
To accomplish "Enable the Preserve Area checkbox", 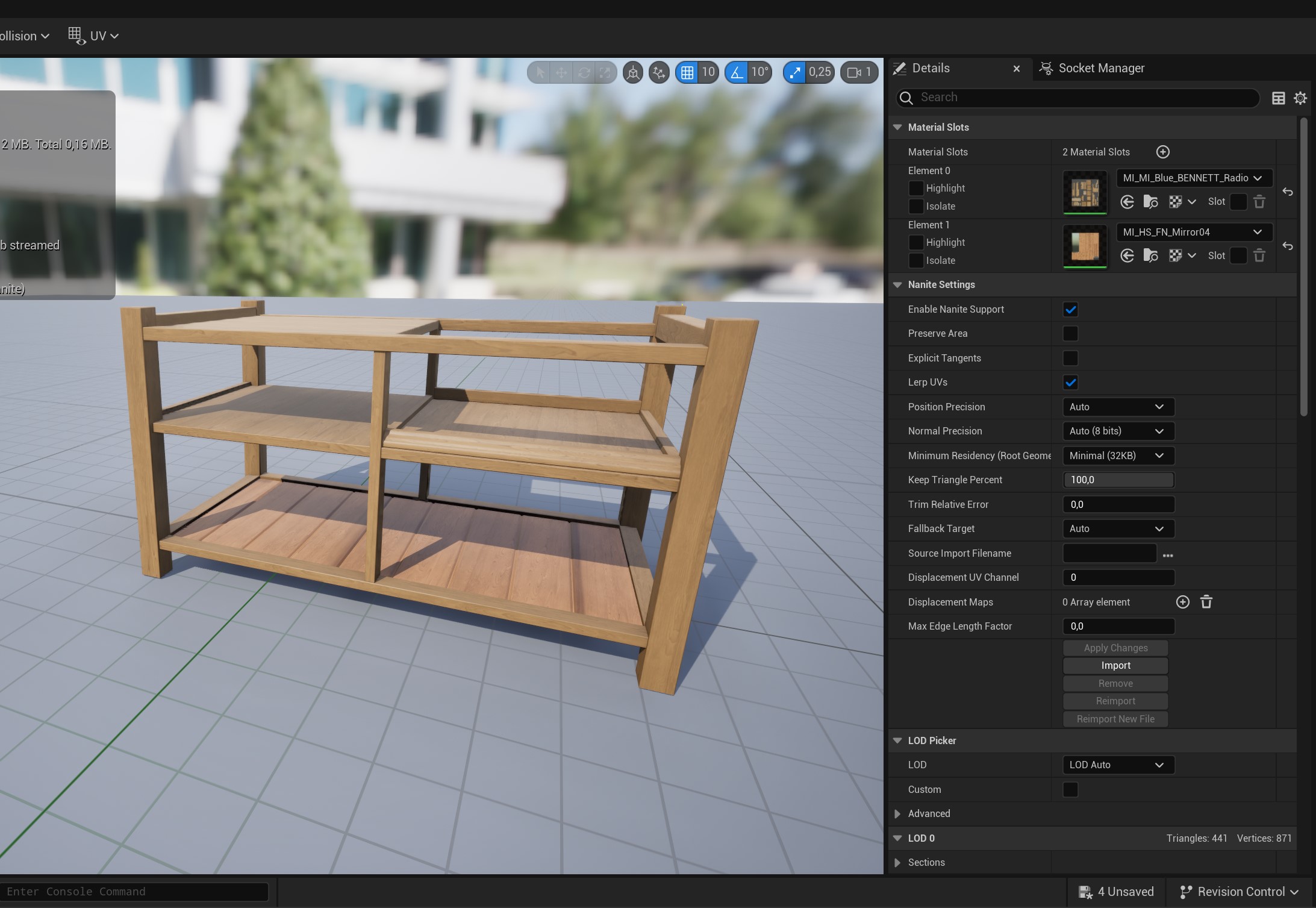I will click(1070, 334).
